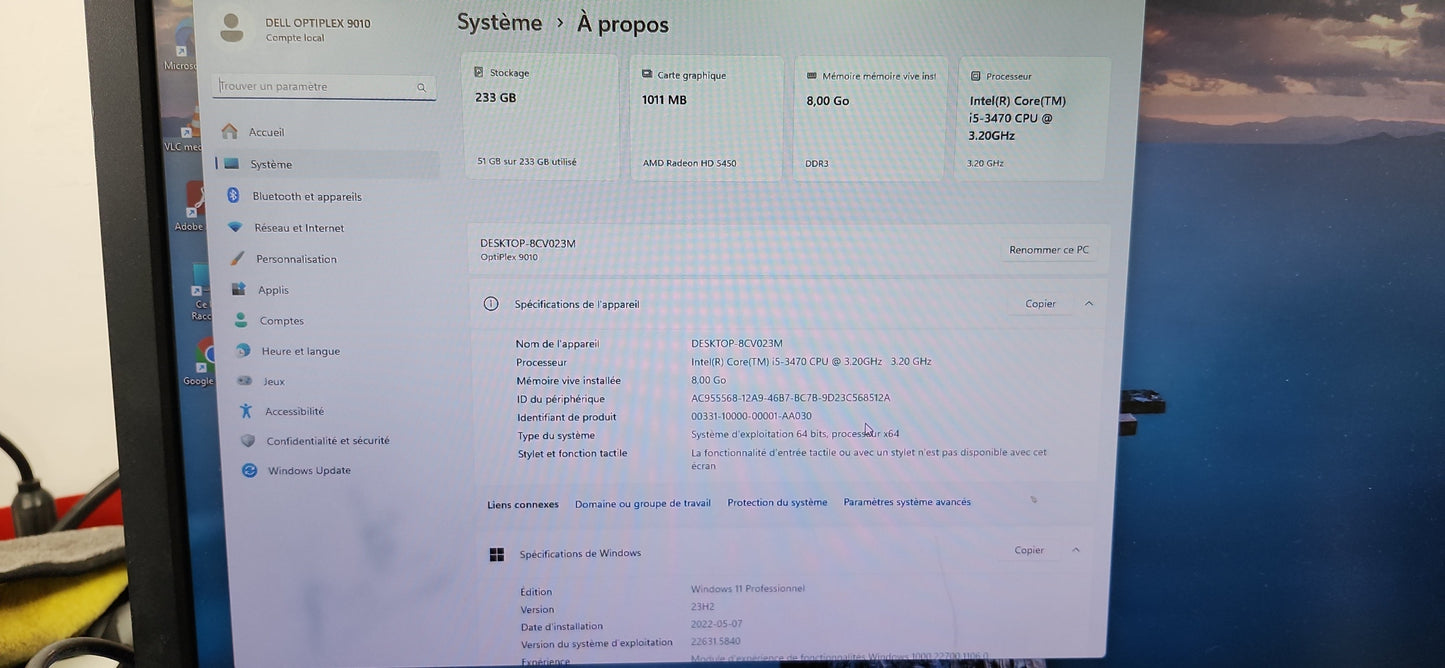Click the Accueil home icon in sidebar
The image size is (1445, 668).
coord(230,132)
